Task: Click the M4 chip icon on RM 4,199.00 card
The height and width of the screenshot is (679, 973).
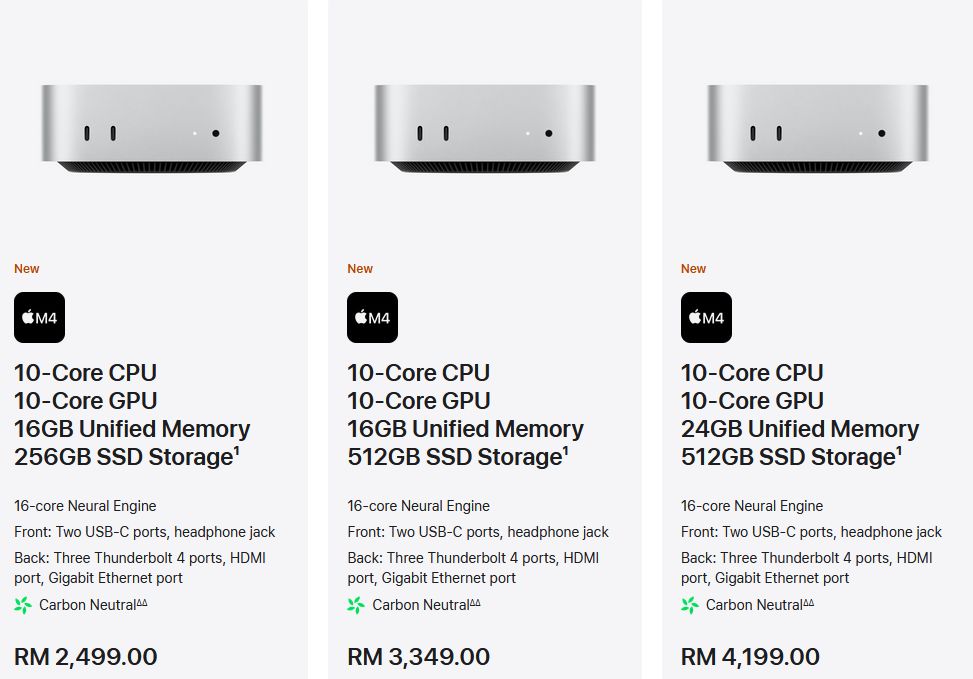Action: pyautogui.click(x=706, y=317)
